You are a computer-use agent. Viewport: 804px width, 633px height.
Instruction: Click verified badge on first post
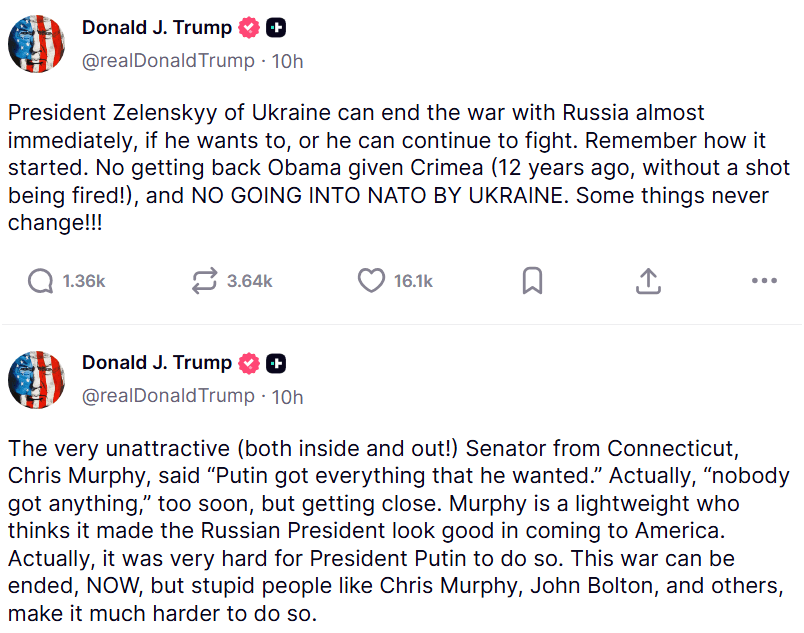coord(249,28)
